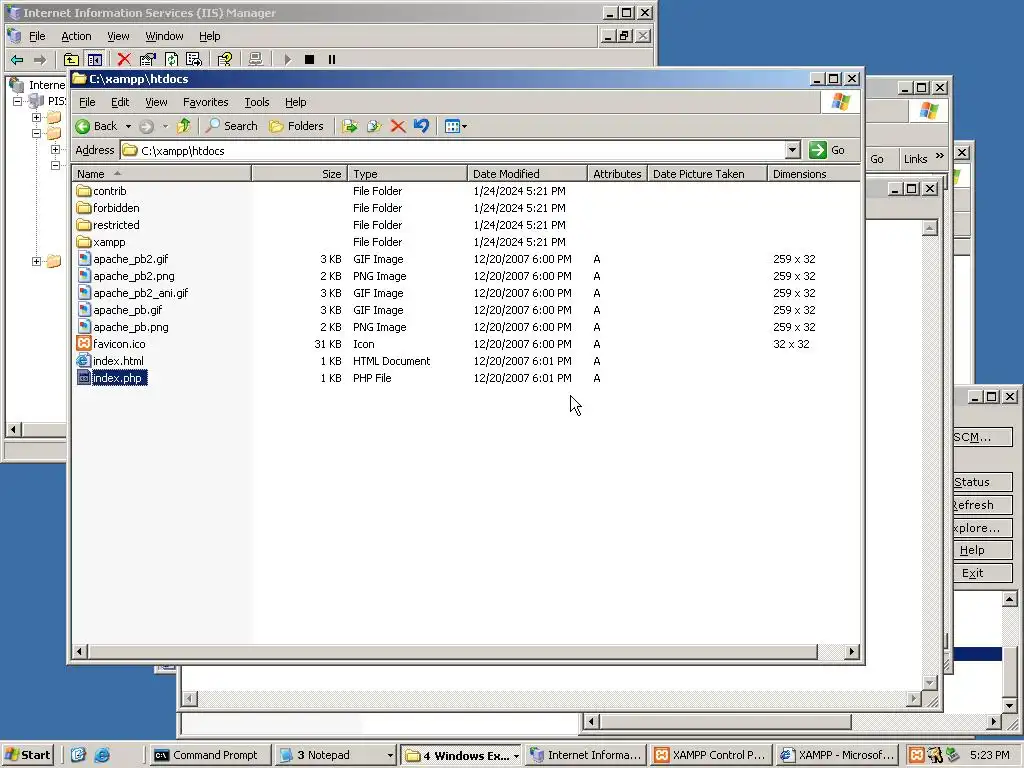Screen dimensions: 1024x768
Task: Click the Up one level icon in IIS Manager
Action: click(x=71, y=59)
